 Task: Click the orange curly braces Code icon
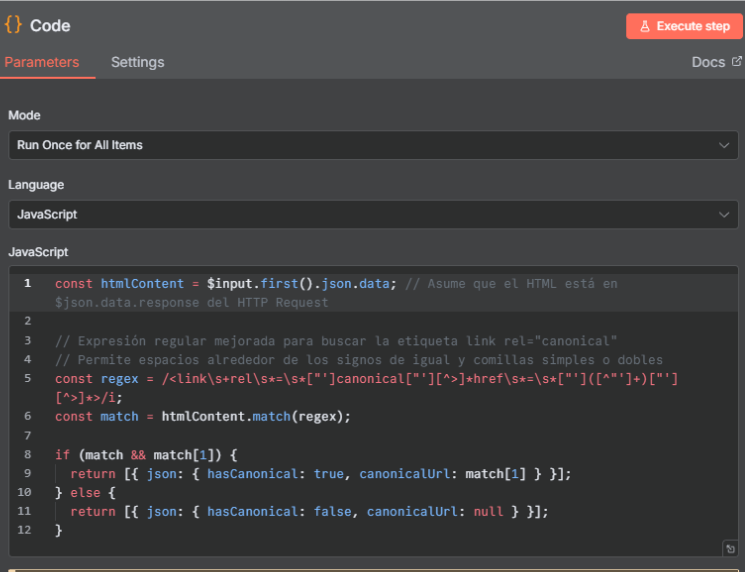point(13,25)
